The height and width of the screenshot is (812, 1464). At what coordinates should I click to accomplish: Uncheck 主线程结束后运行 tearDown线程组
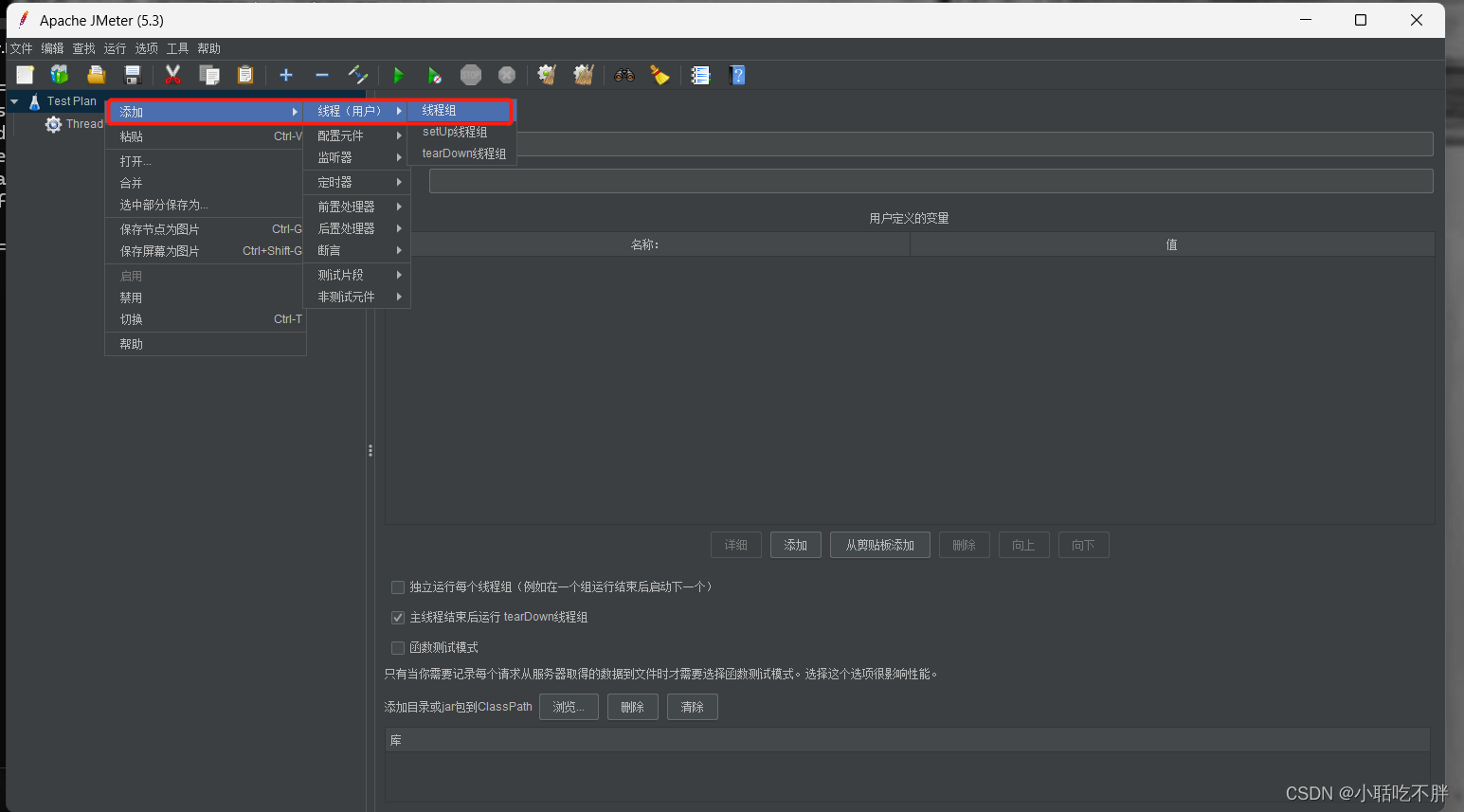(398, 618)
